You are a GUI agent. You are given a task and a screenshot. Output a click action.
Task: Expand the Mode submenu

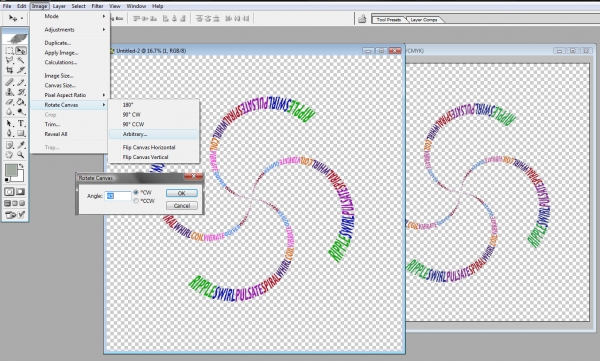70,16
